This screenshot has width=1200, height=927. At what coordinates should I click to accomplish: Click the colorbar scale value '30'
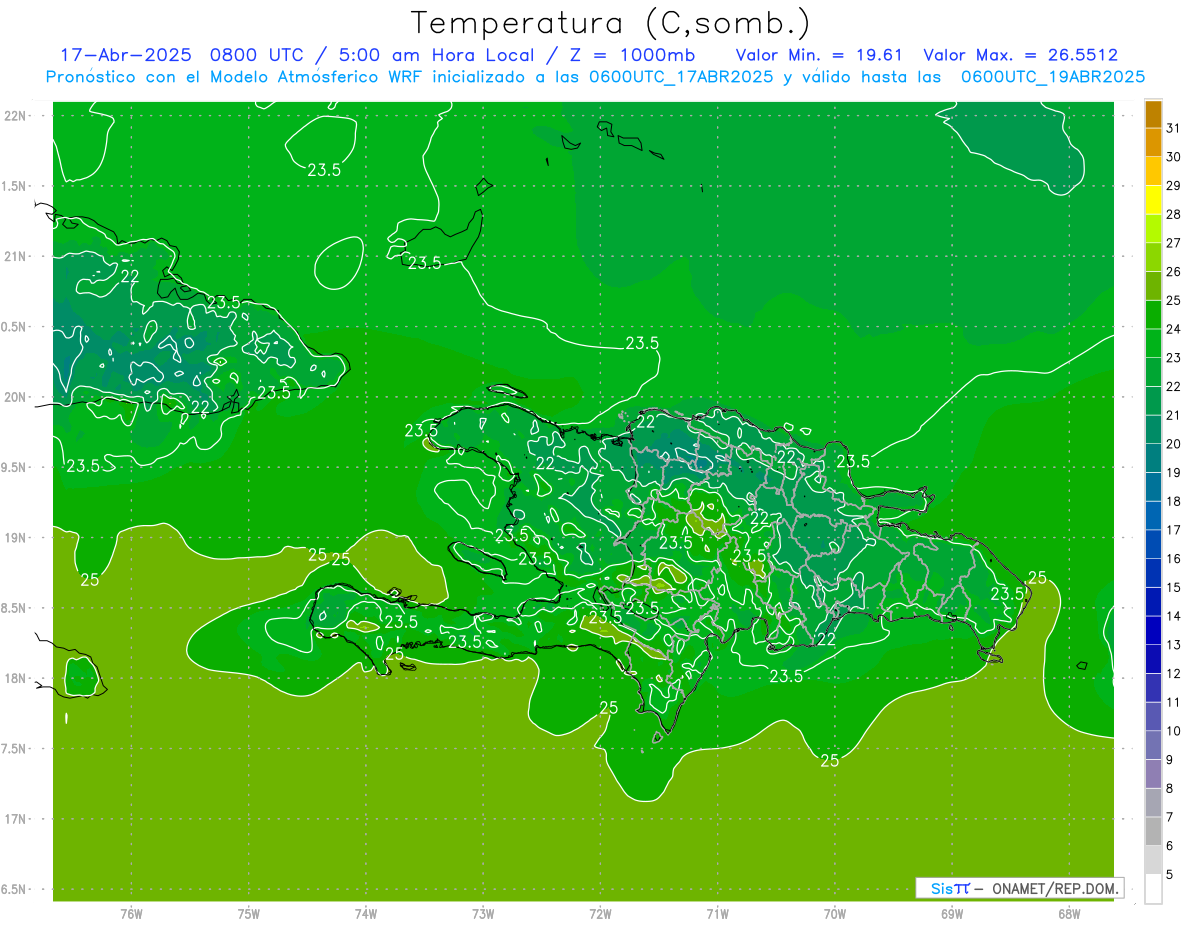point(1174,157)
